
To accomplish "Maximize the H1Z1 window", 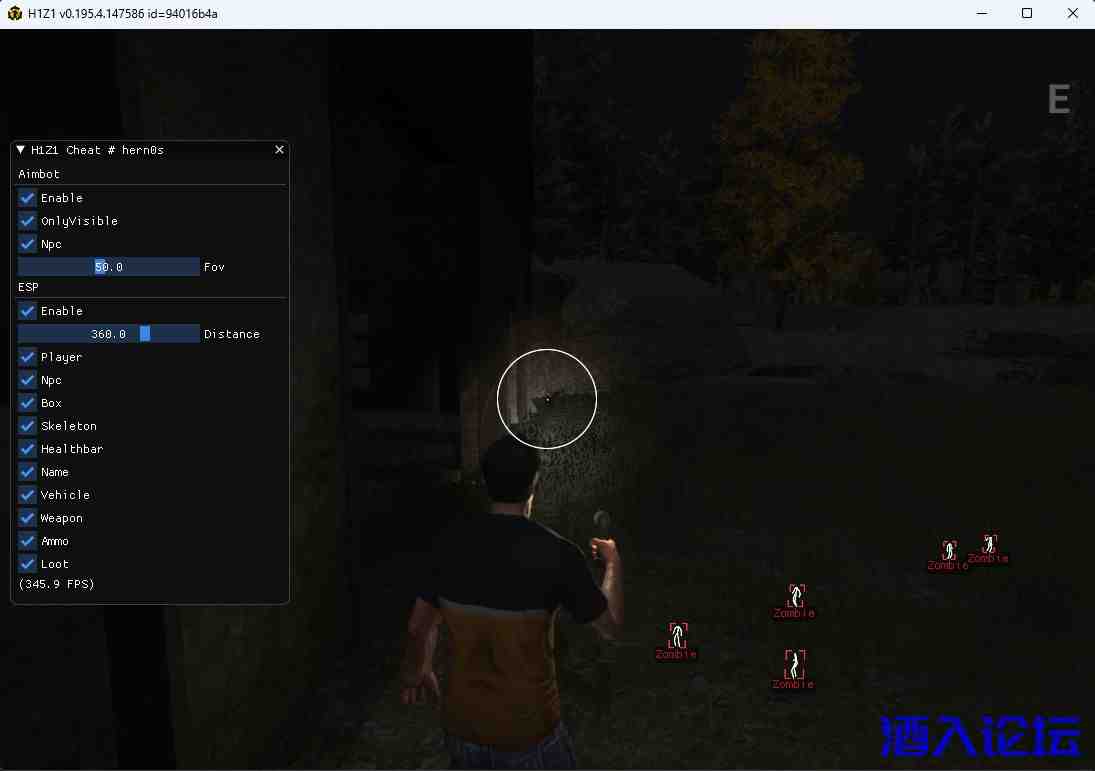I will click(x=1027, y=13).
